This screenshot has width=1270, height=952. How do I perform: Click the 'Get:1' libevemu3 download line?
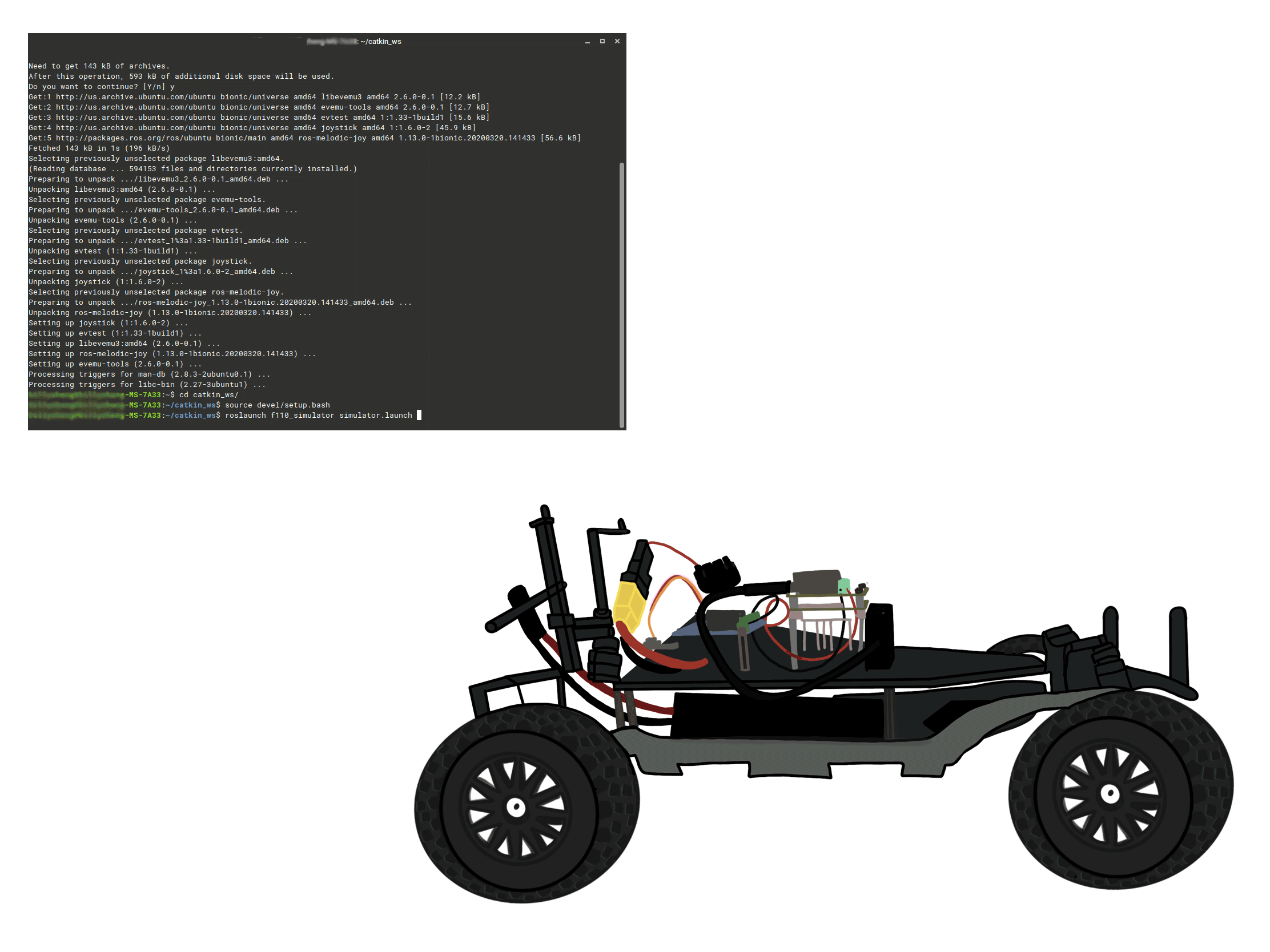pyautogui.click(x=254, y=96)
